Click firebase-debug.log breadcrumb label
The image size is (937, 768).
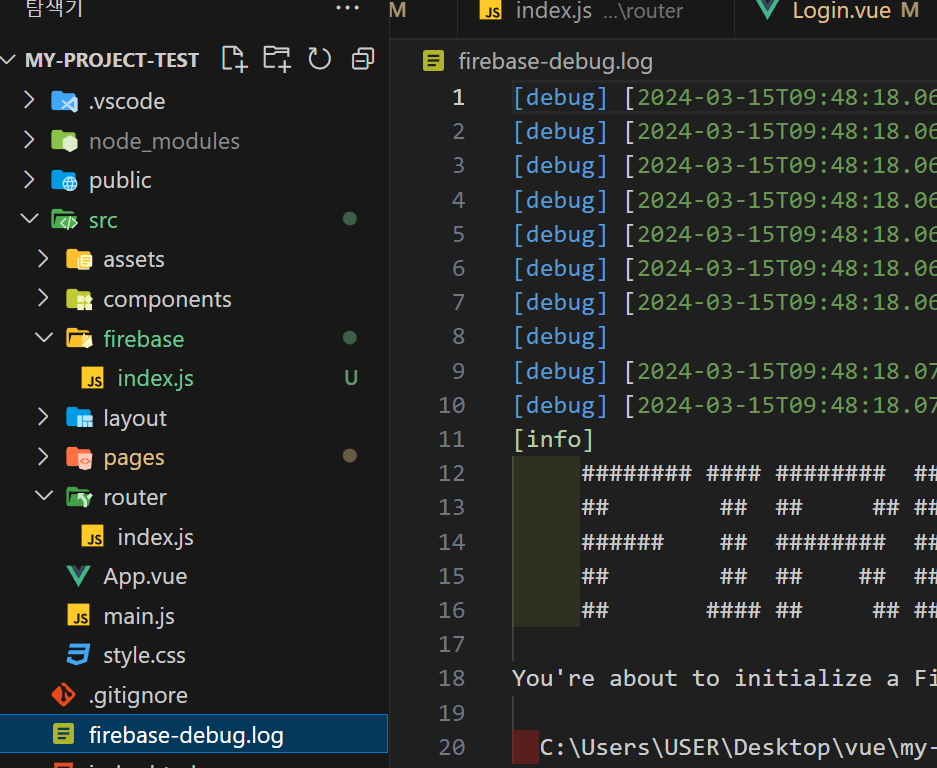tap(555, 62)
